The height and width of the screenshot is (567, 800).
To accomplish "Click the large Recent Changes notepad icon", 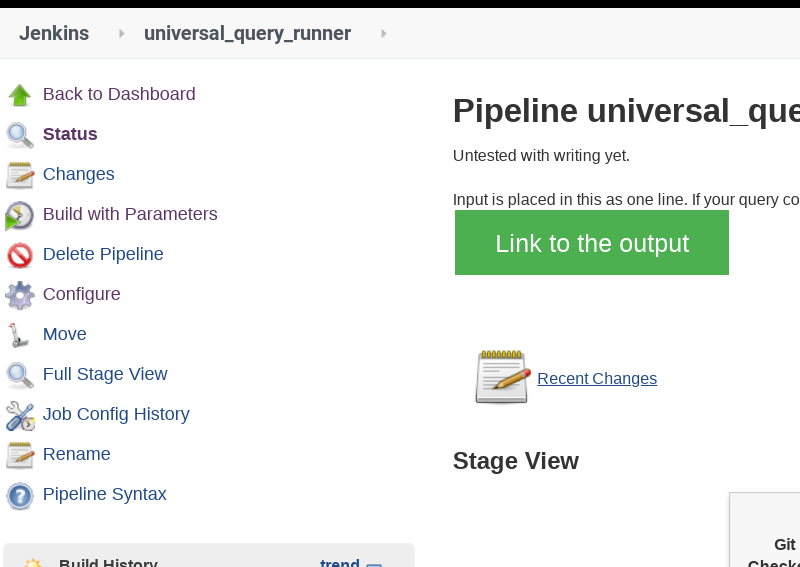I will point(502,377).
